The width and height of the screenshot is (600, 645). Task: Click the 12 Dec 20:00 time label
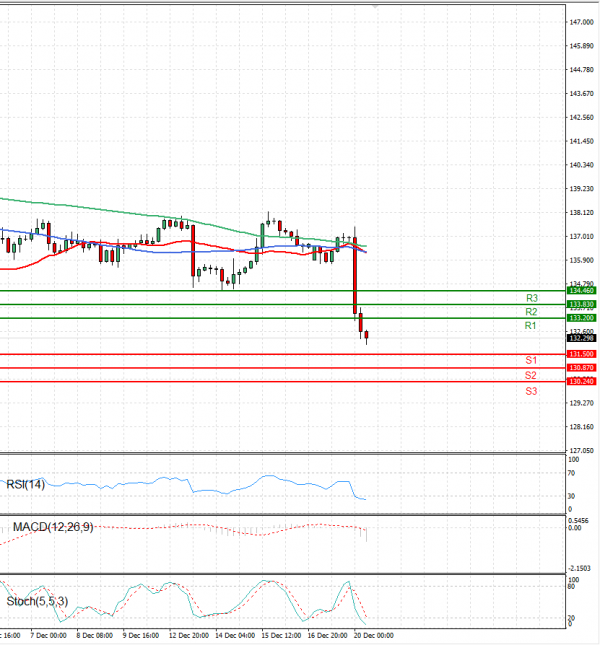point(189,636)
